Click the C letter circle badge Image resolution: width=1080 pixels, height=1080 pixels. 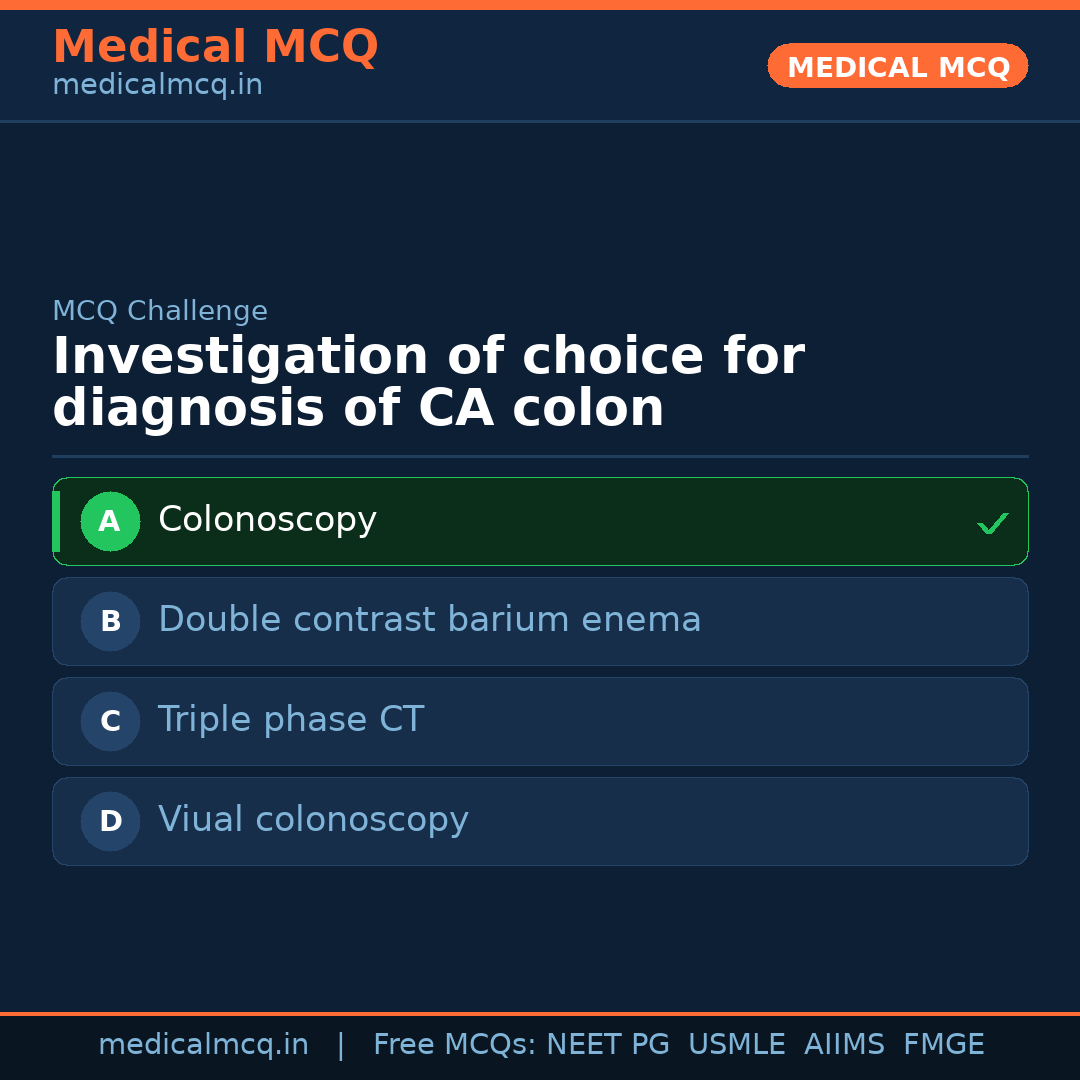pyautogui.click(x=110, y=722)
